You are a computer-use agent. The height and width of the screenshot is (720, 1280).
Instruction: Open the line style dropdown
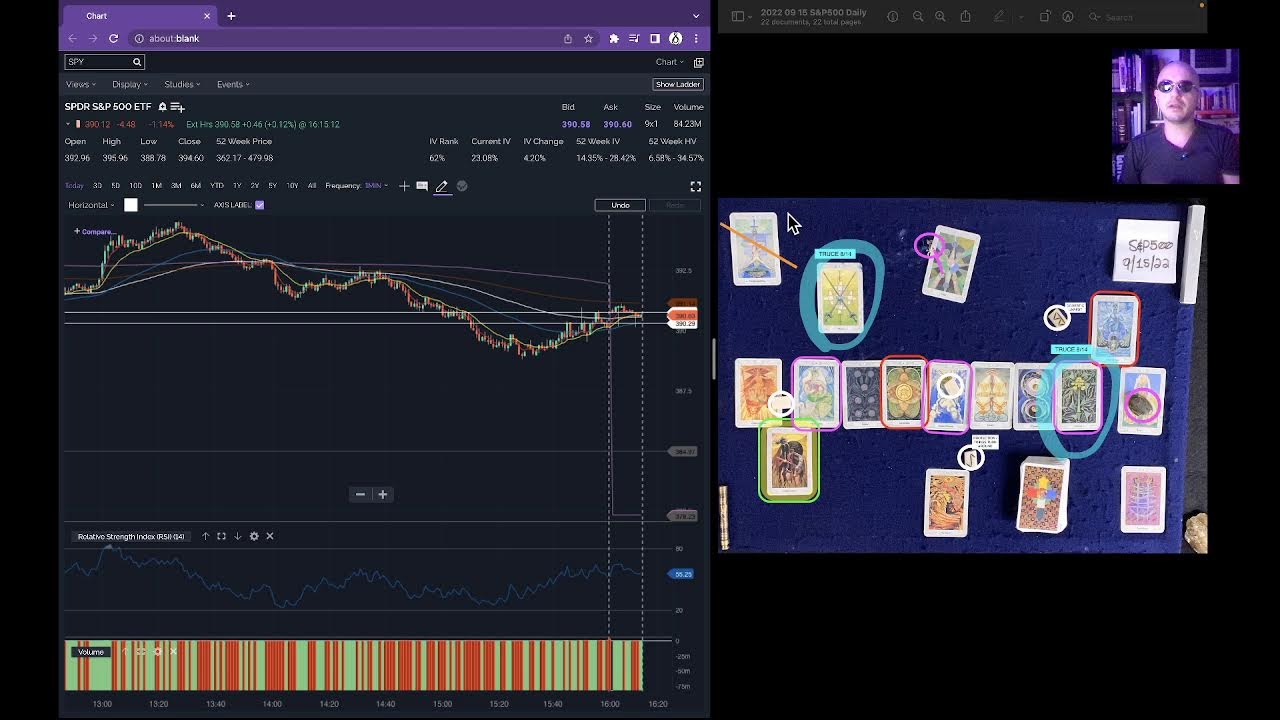[x=174, y=205]
